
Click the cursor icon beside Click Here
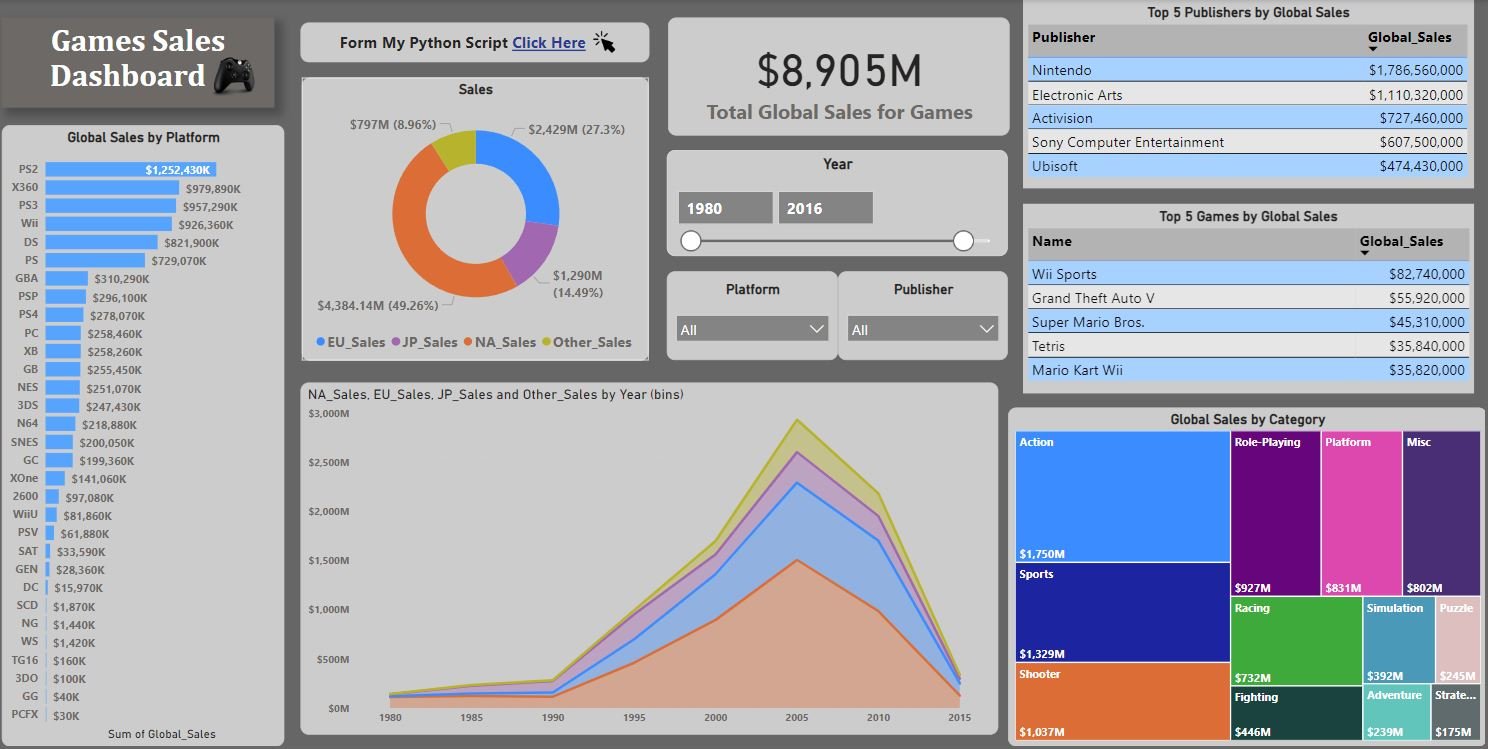coord(604,42)
